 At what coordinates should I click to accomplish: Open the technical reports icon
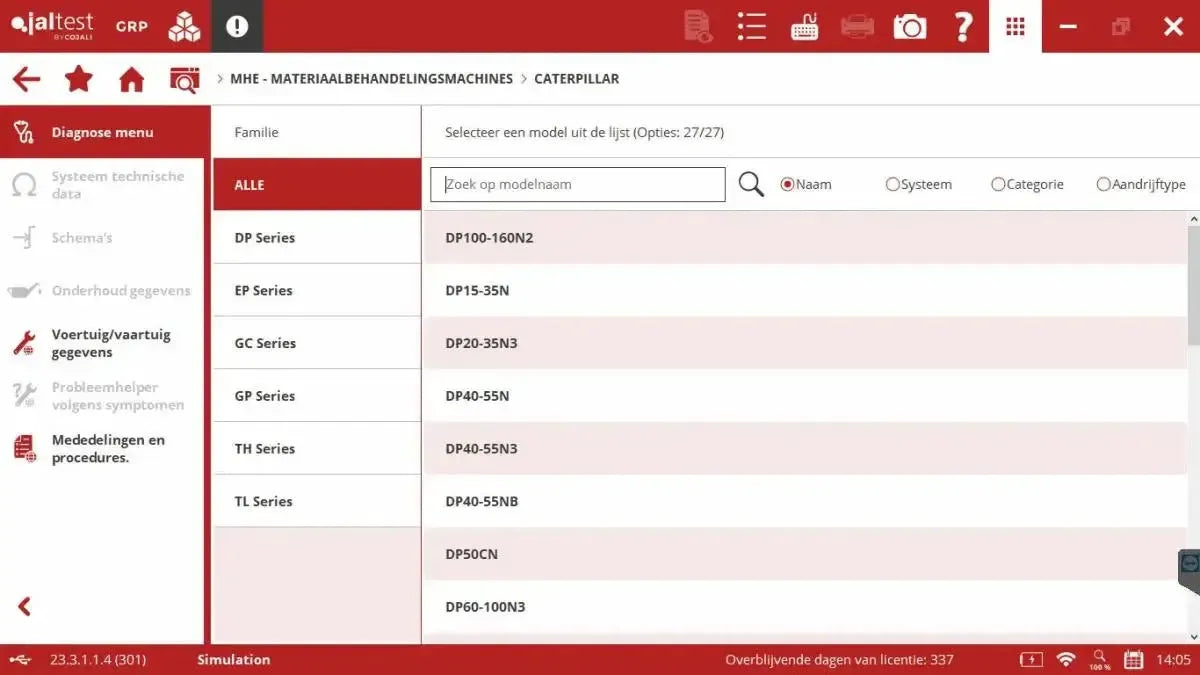[697, 26]
